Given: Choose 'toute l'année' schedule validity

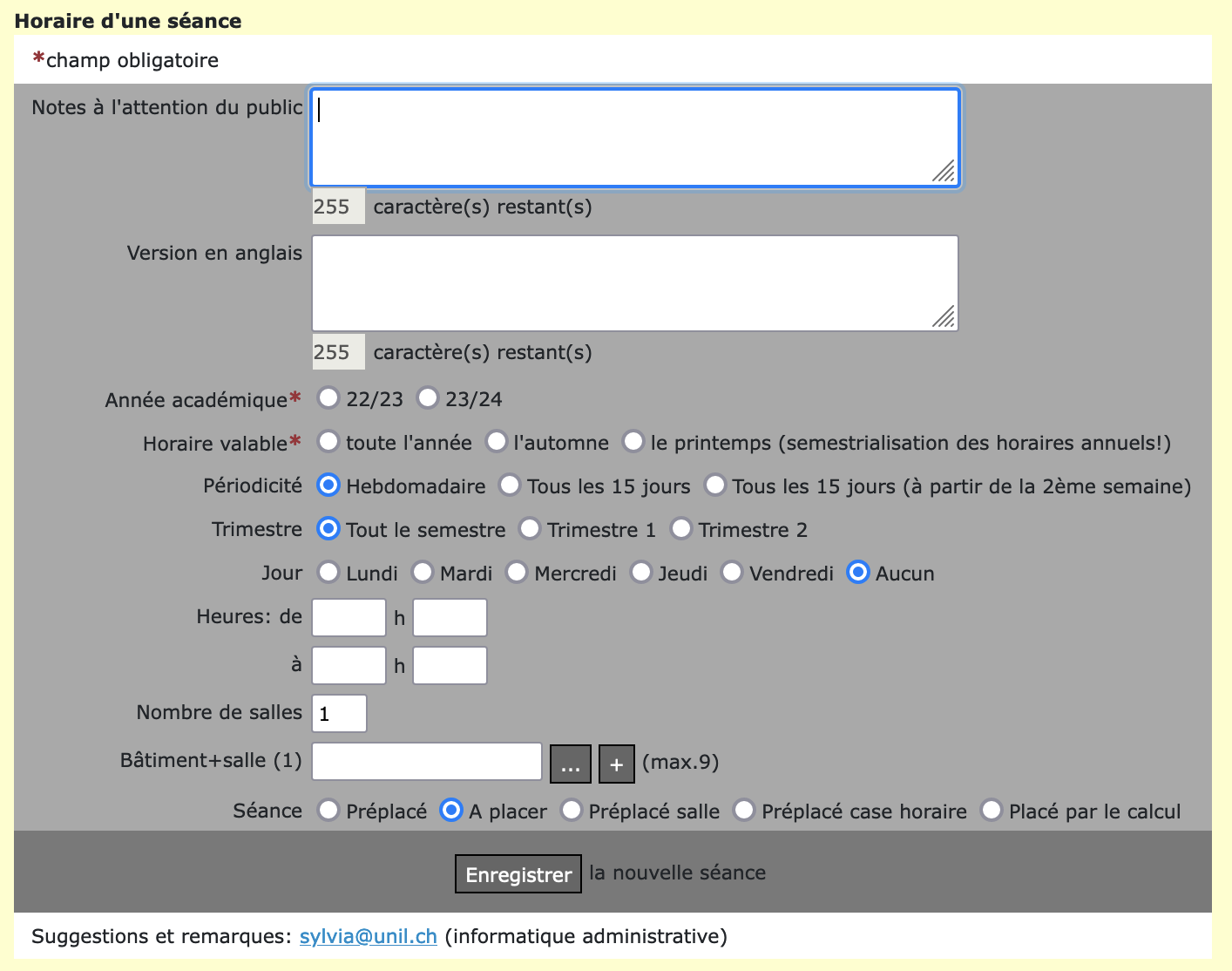Looking at the screenshot, I should coord(328,442).
